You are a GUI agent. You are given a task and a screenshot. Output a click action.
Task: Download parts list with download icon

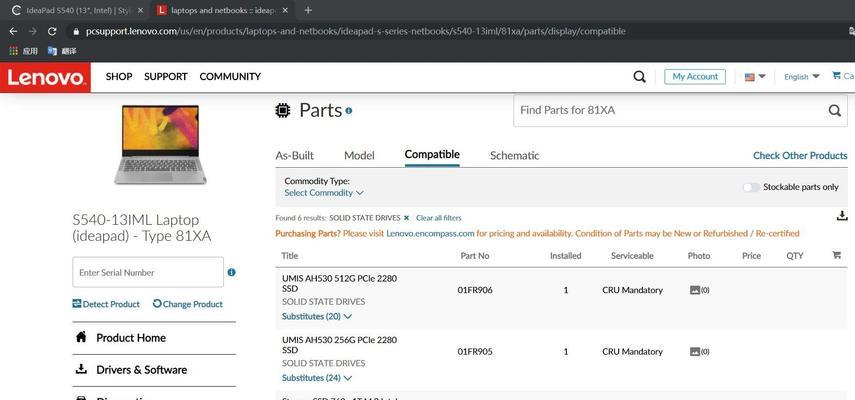[842, 216]
